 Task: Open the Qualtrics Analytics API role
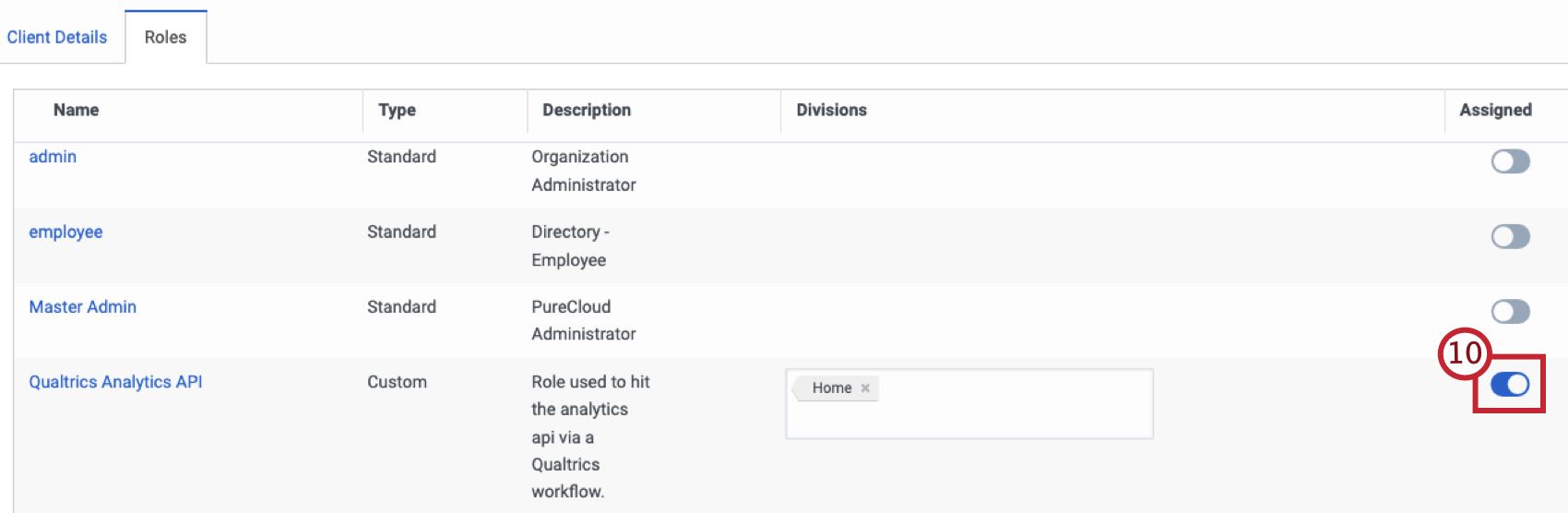[x=115, y=382]
